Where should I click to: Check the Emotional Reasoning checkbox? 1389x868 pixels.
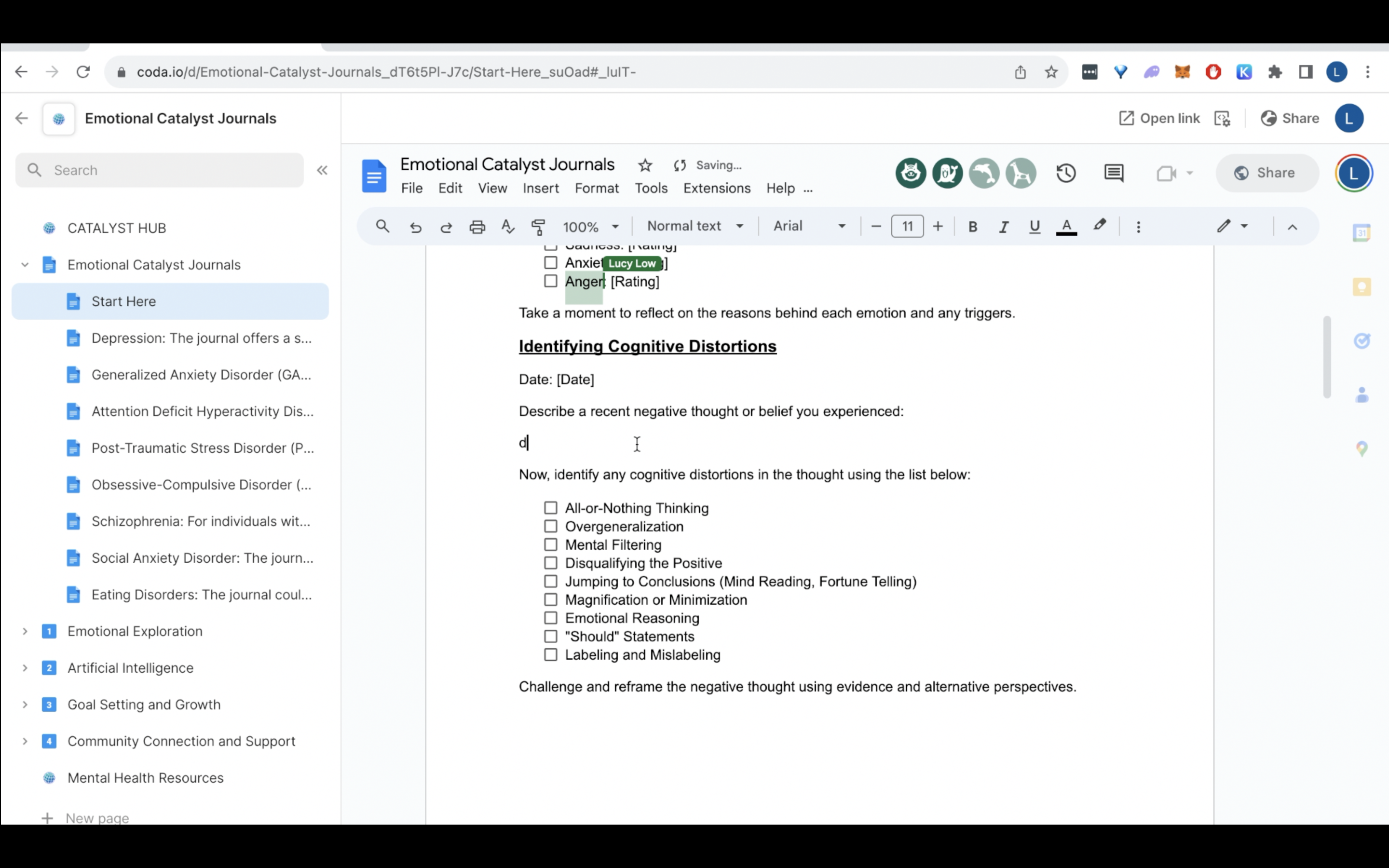tap(550, 618)
